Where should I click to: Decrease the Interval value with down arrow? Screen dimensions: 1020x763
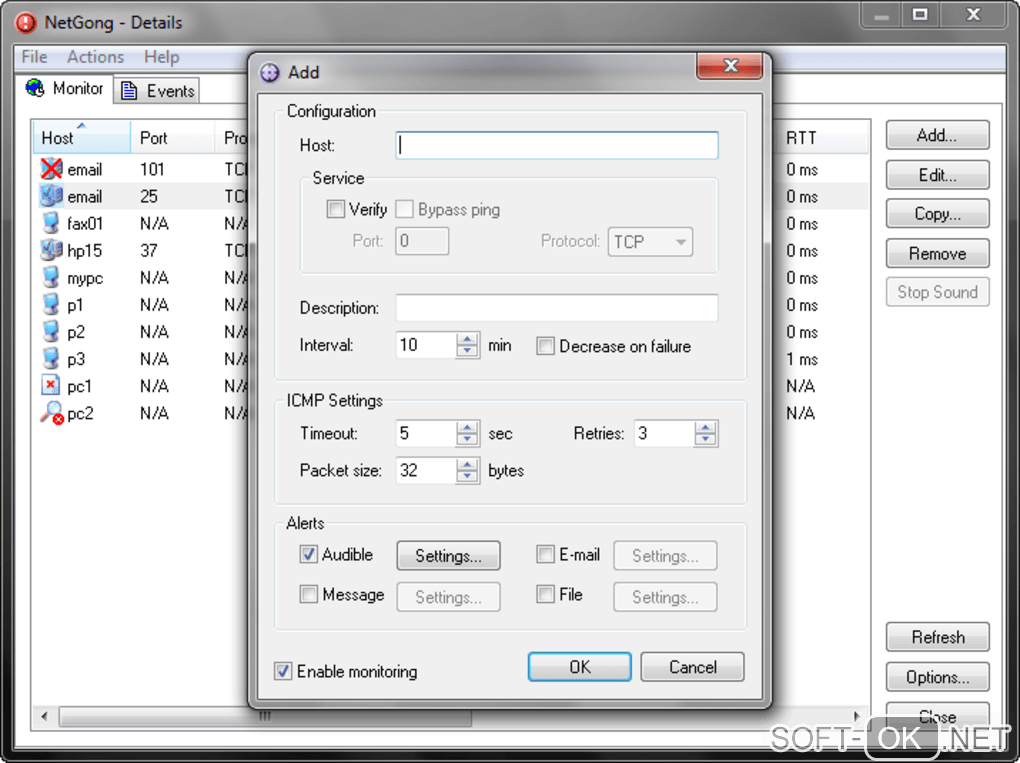(x=467, y=351)
